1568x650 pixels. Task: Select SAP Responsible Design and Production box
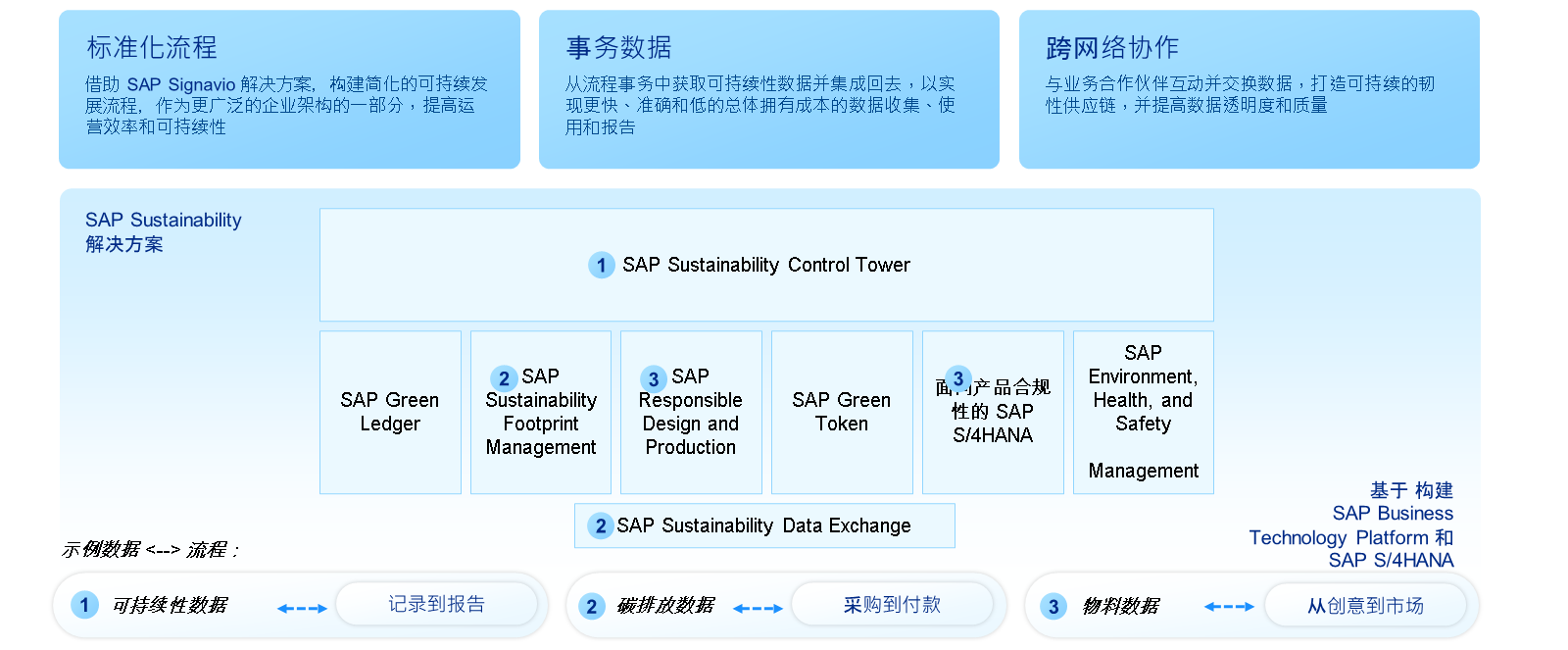pos(691,412)
